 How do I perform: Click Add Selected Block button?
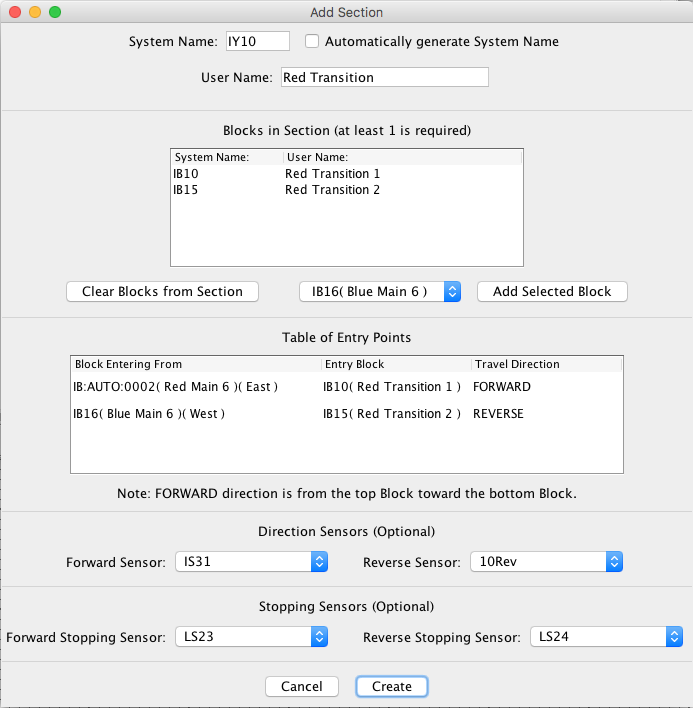[551, 291]
